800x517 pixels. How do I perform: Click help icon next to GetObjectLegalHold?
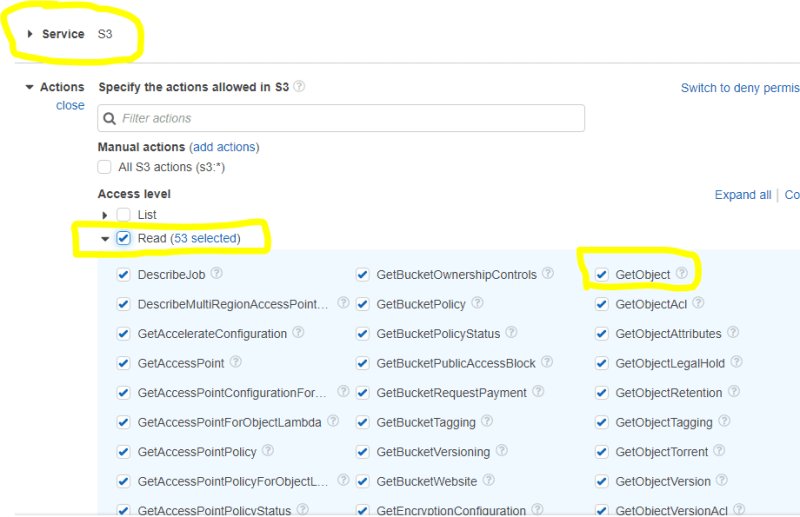coord(736,362)
